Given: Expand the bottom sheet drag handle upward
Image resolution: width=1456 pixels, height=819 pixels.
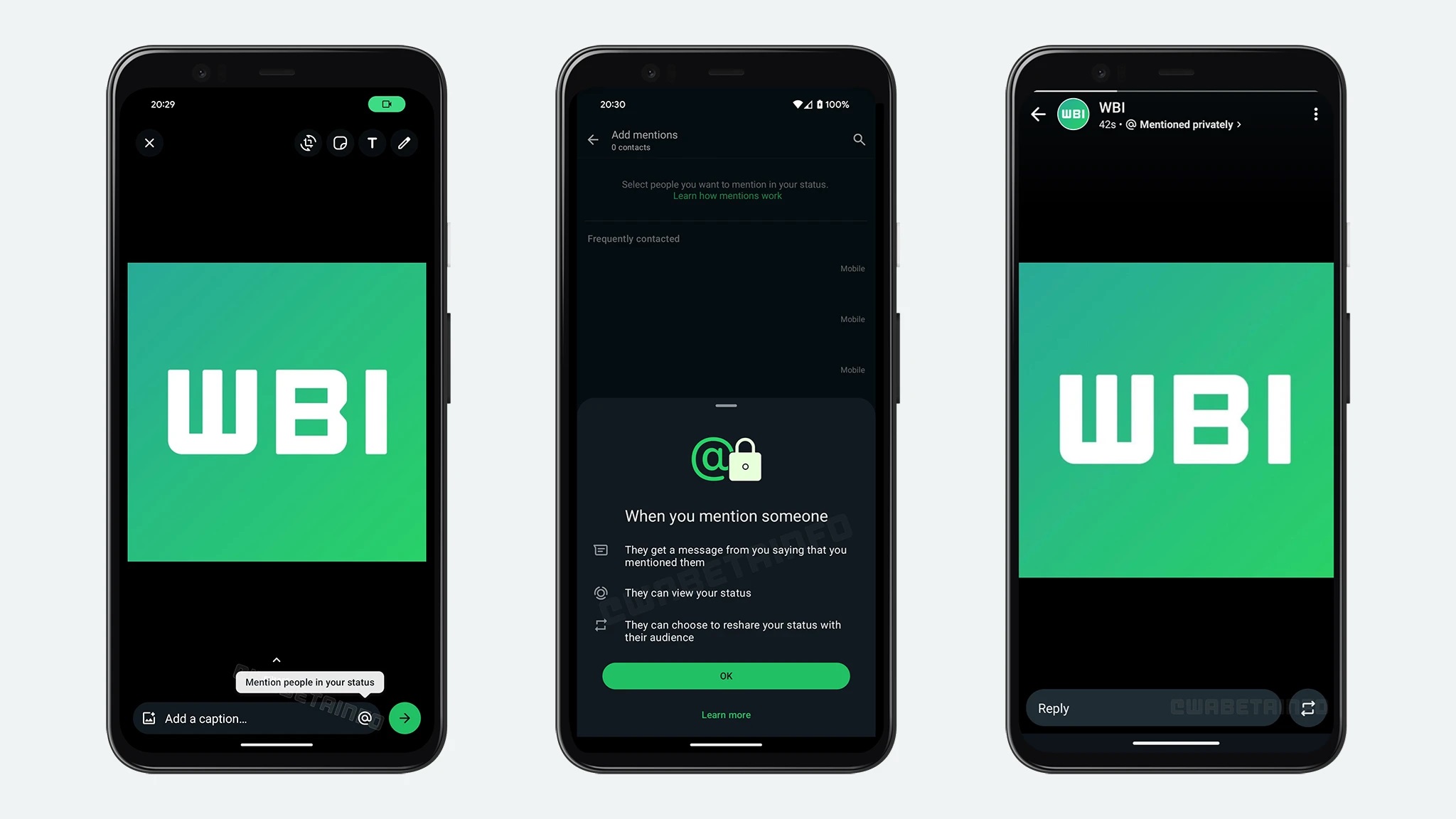Looking at the screenshot, I should [x=726, y=405].
